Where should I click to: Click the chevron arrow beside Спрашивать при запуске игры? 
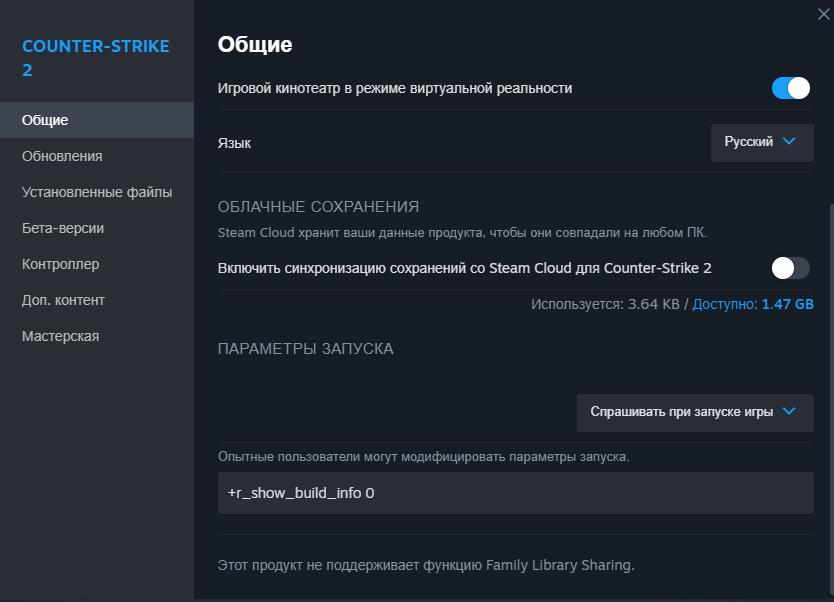789,411
